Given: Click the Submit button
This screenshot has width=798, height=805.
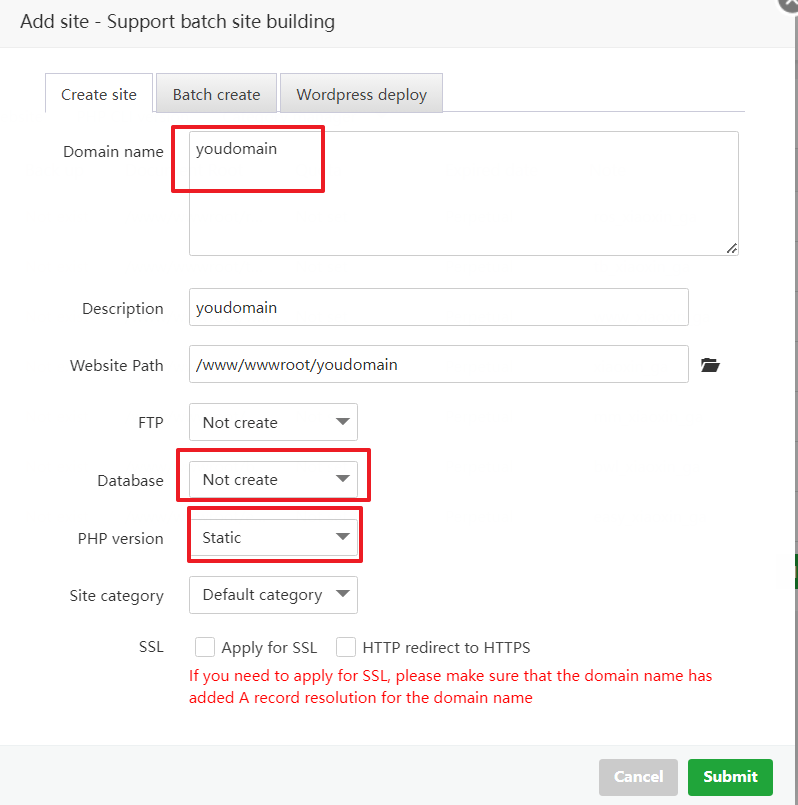Looking at the screenshot, I should click(730, 777).
